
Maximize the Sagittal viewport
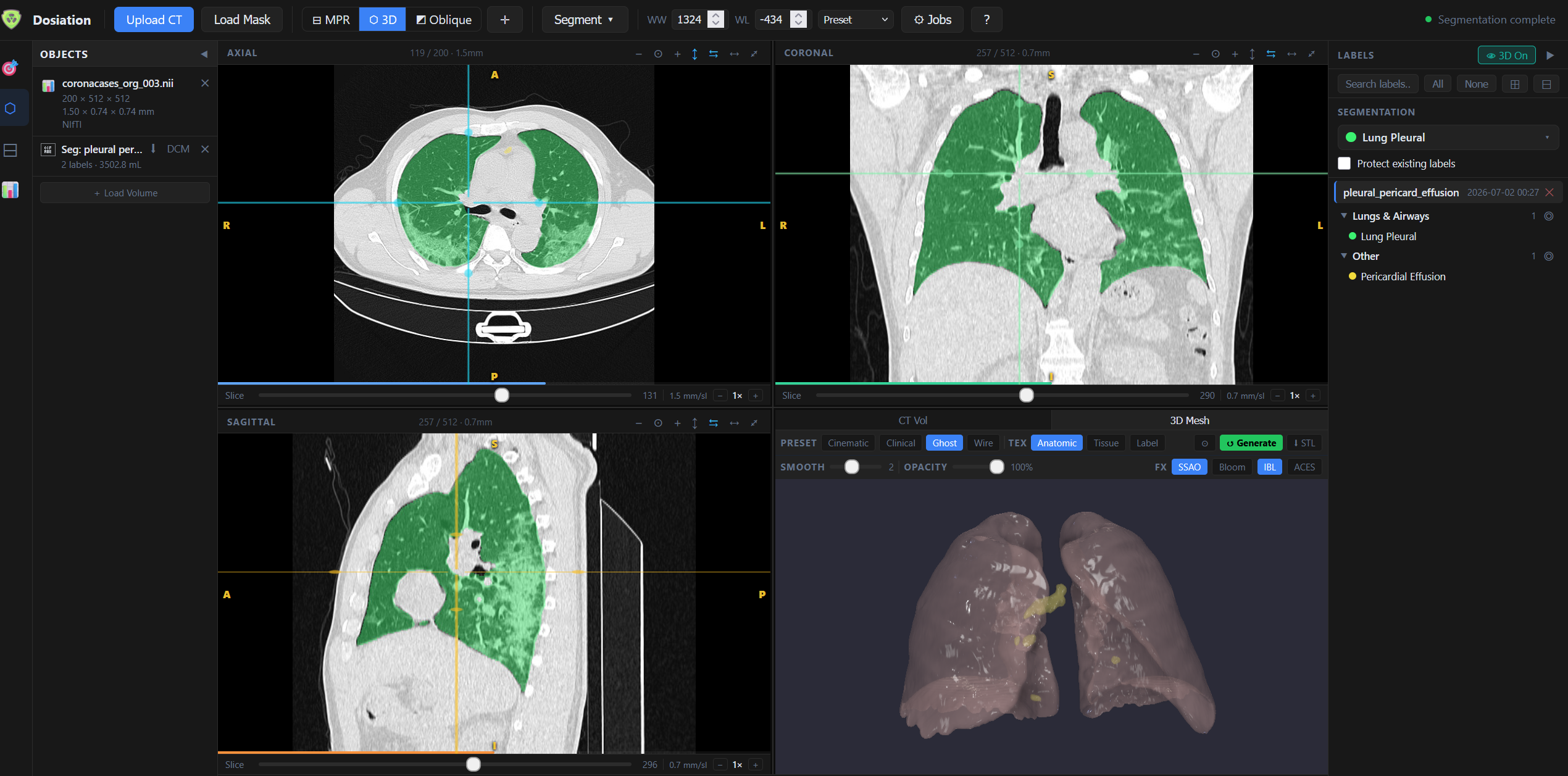754,423
